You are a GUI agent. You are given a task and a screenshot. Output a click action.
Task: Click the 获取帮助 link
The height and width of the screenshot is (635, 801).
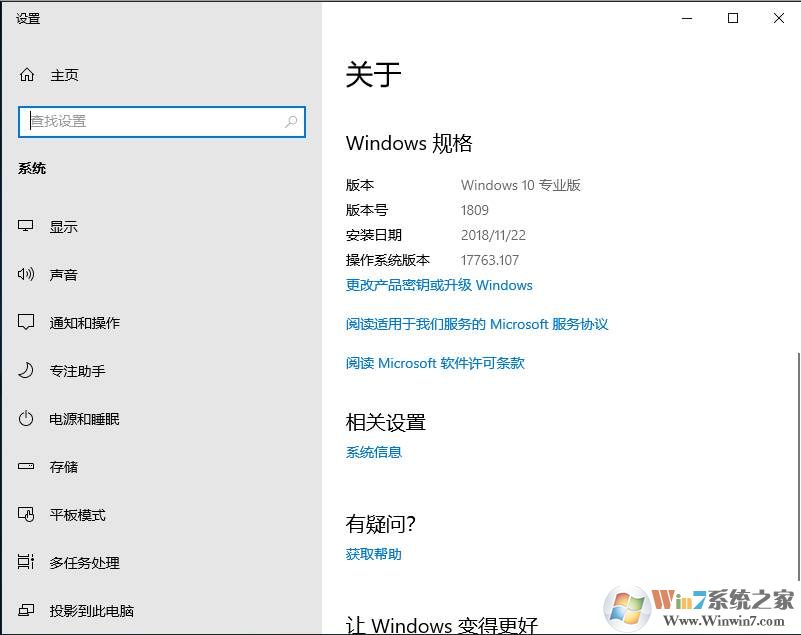click(373, 554)
